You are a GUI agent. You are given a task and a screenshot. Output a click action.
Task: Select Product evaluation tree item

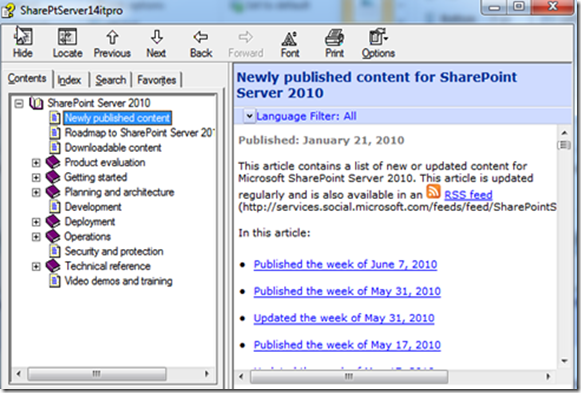pos(105,162)
